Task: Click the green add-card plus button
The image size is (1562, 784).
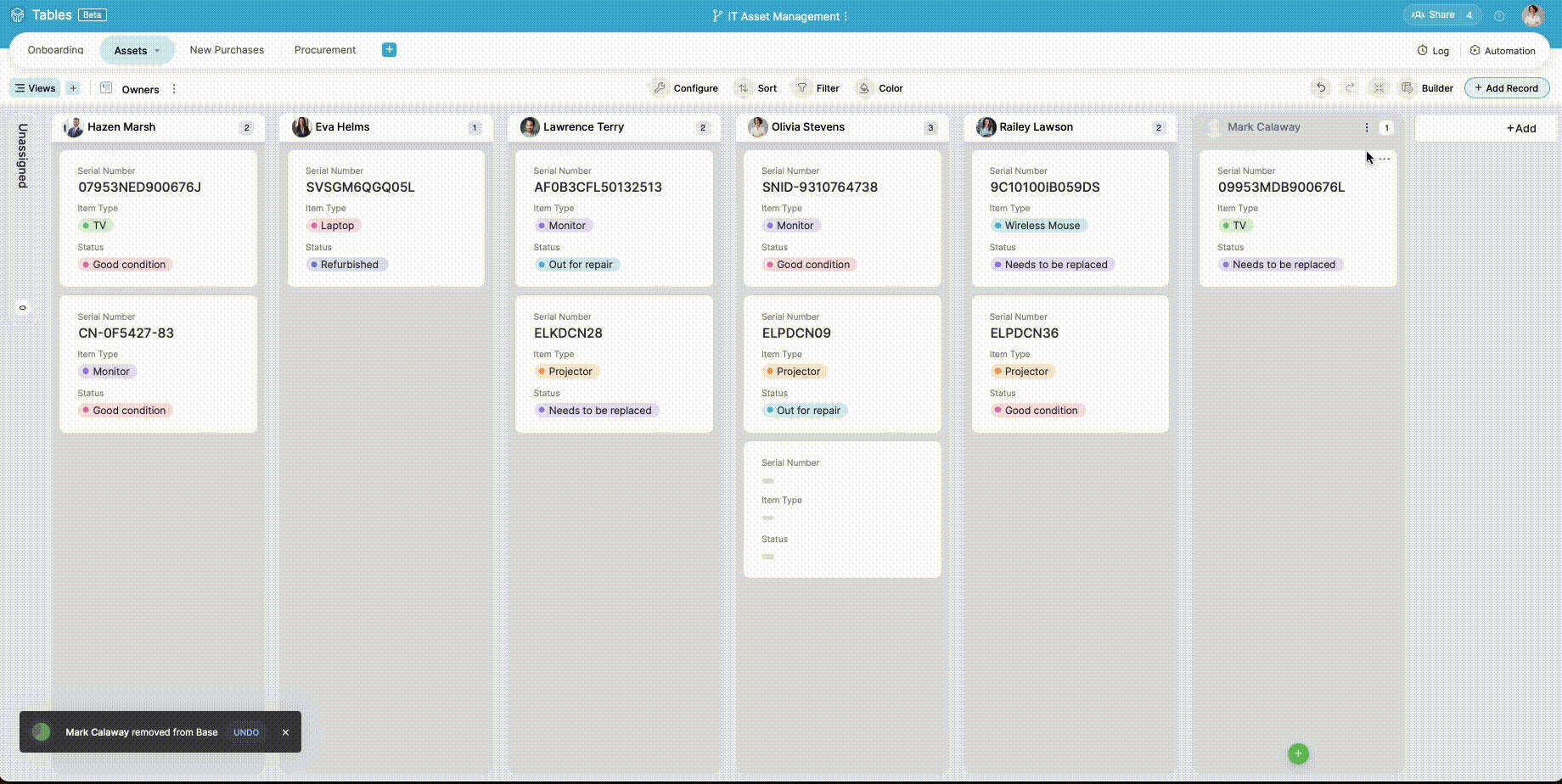Action: (x=1298, y=753)
